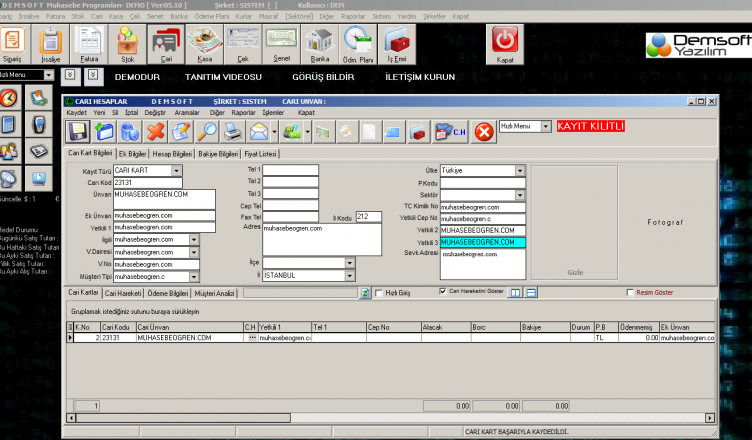This screenshot has height=440, width=752.
Task: Switch to the Cari Hareketi tab
Action: coord(123,293)
